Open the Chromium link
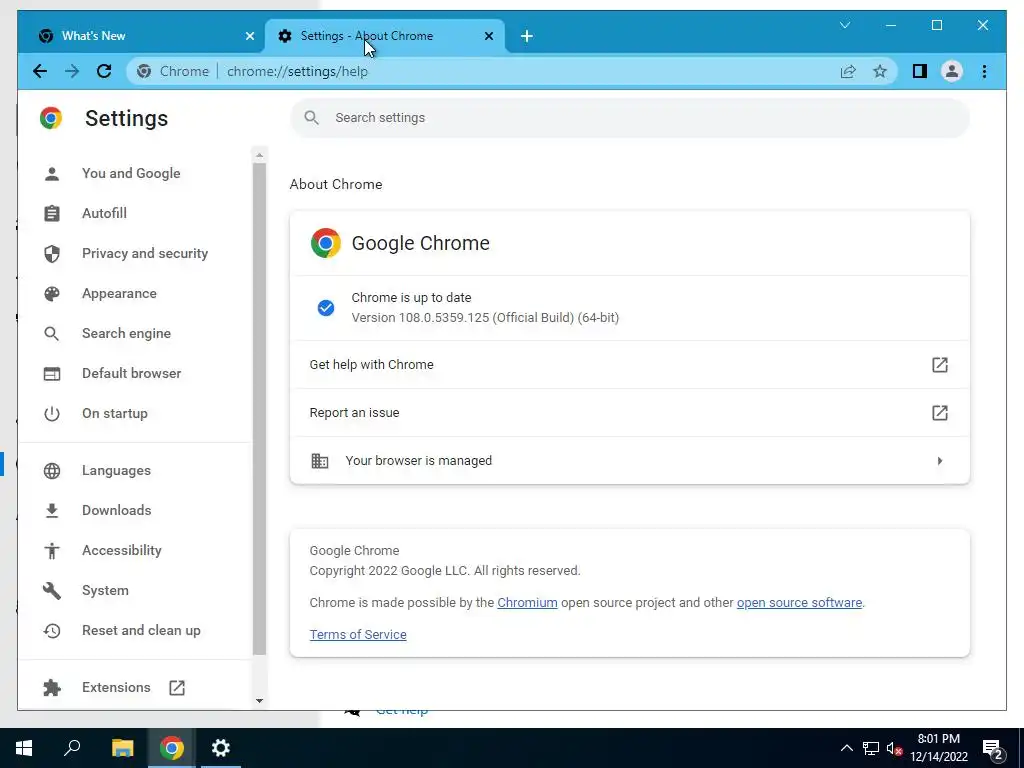The image size is (1024, 768). pyautogui.click(x=527, y=603)
